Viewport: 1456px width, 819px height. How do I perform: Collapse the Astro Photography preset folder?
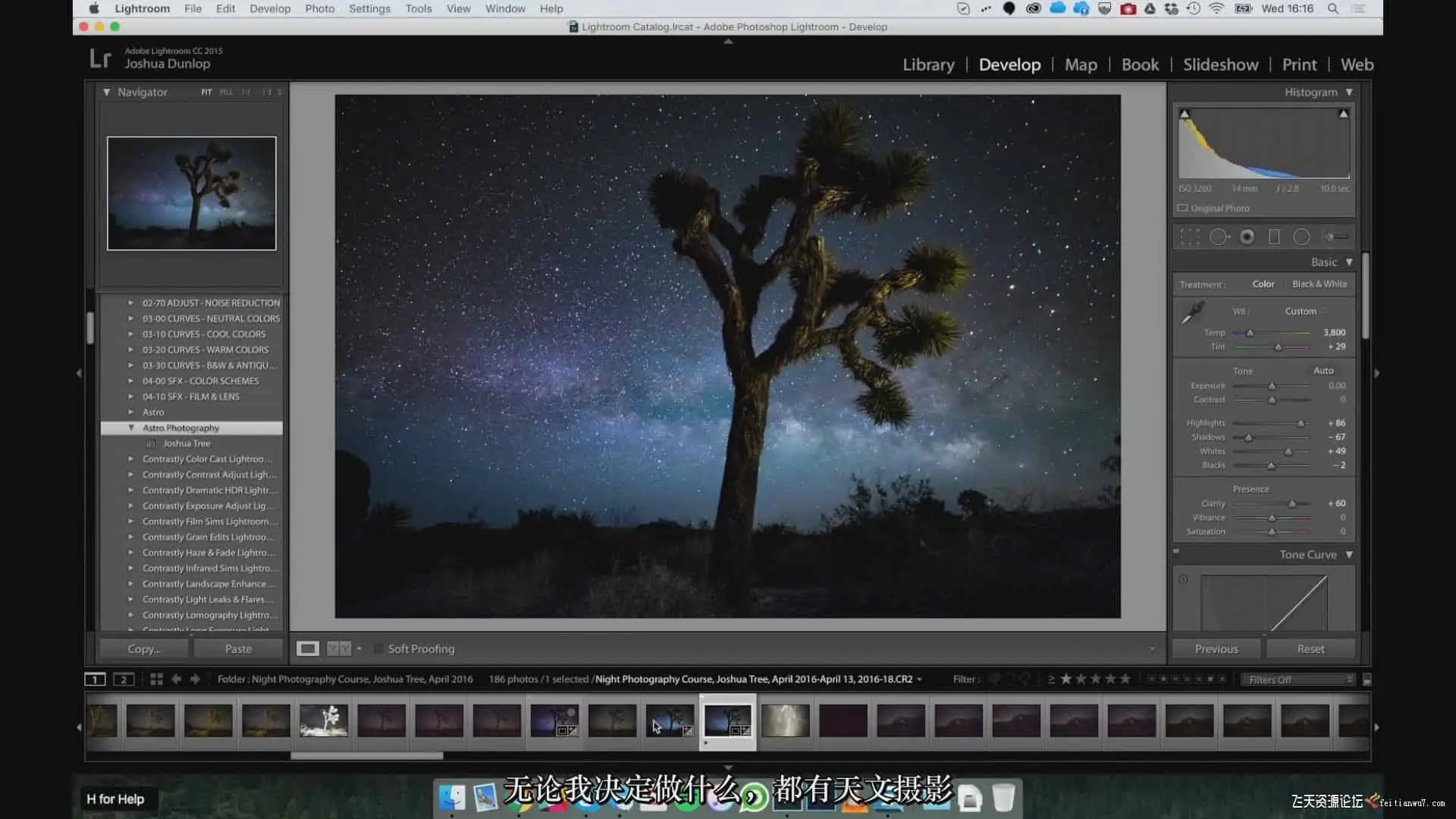pyautogui.click(x=131, y=428)
